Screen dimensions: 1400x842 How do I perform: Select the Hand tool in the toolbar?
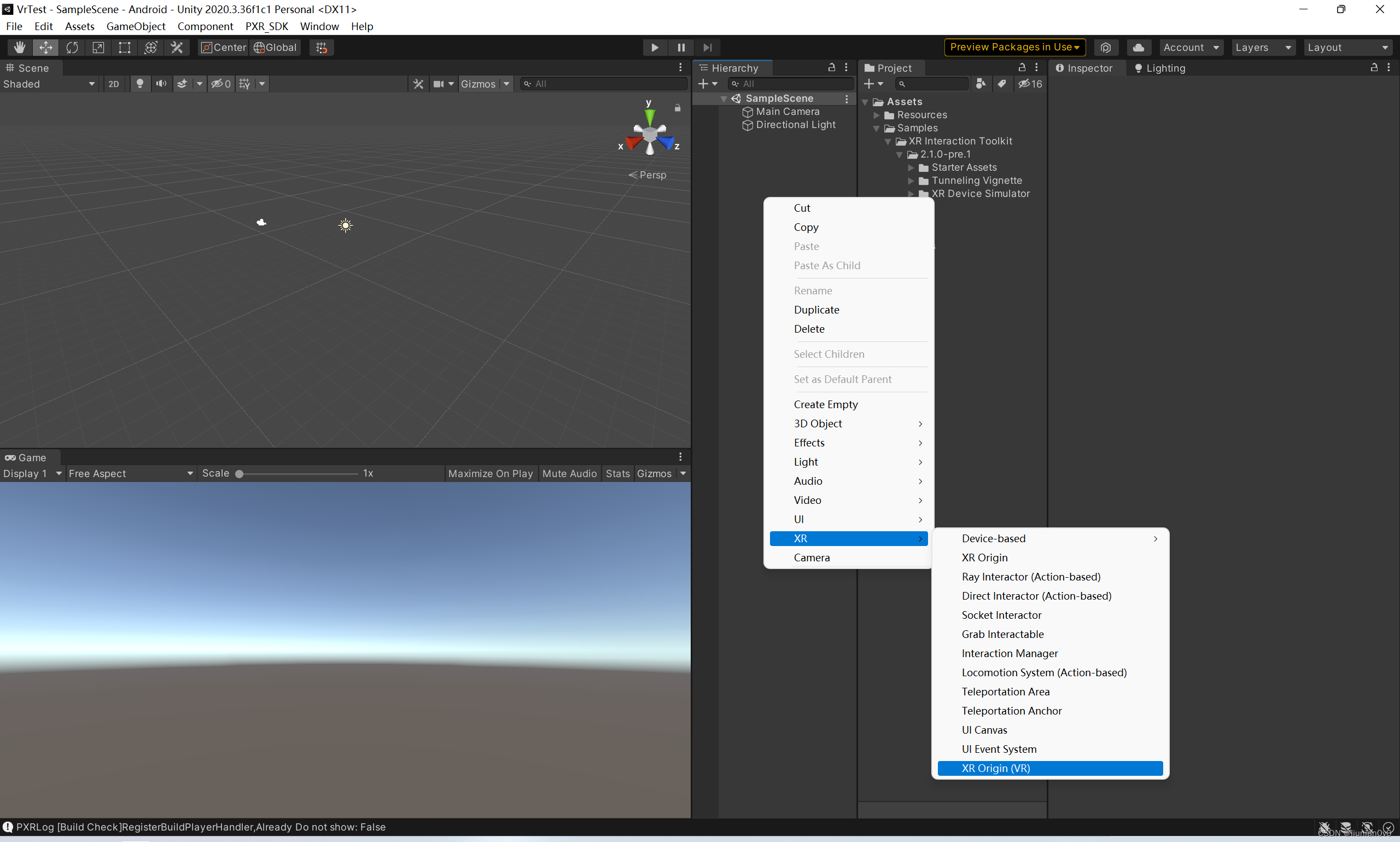(x=19, y=47)
